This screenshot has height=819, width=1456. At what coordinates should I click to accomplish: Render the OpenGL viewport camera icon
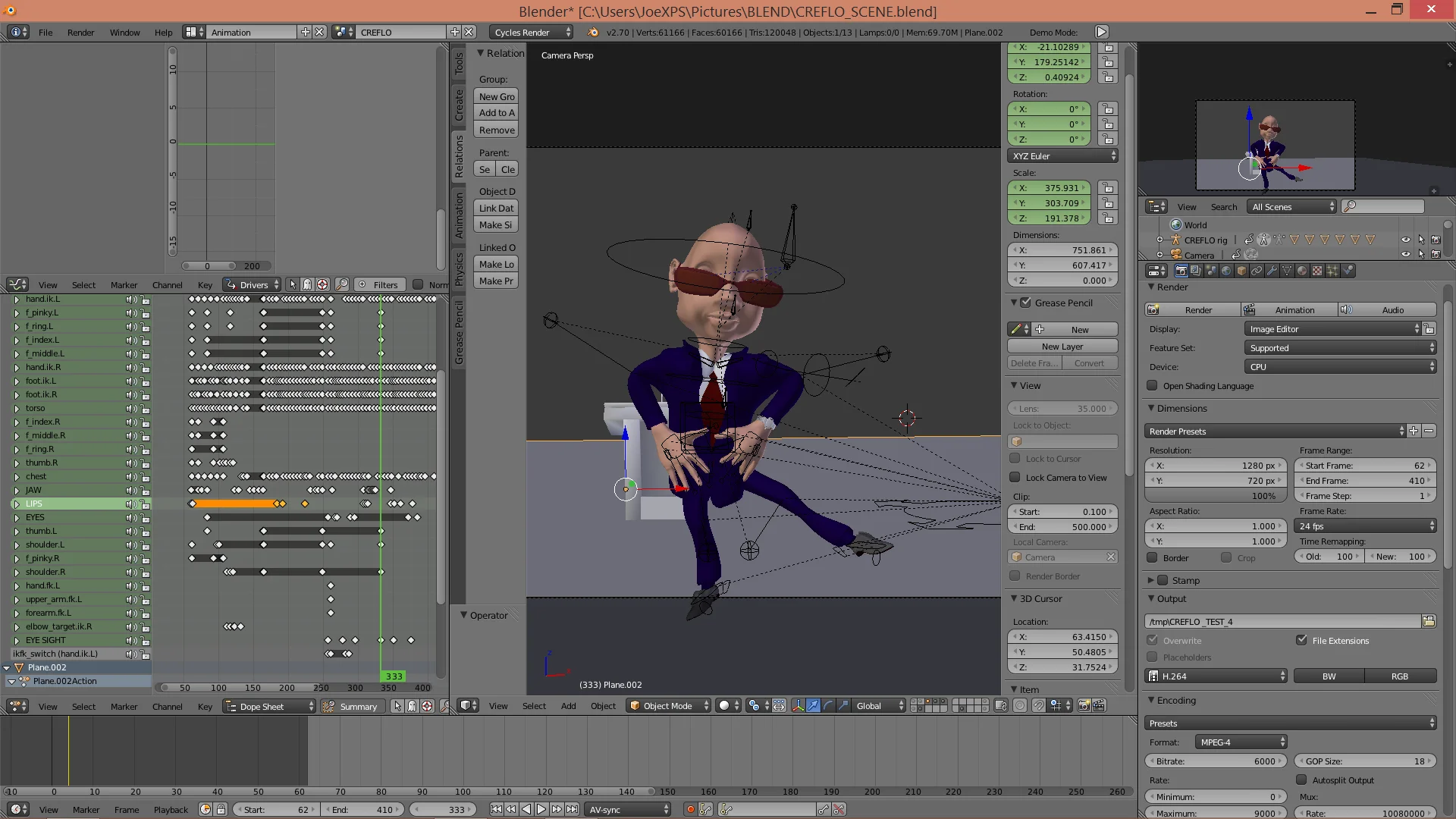1084,706
